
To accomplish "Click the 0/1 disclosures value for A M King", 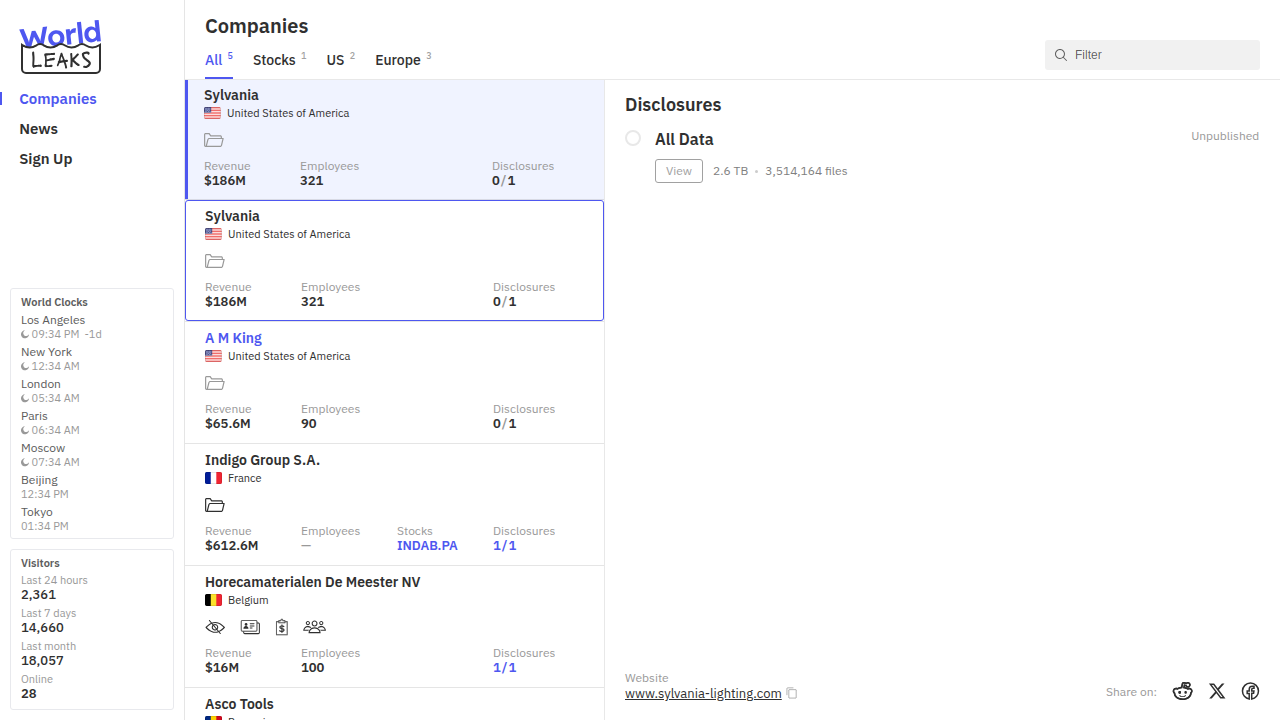I will click(x=505, y=424).
